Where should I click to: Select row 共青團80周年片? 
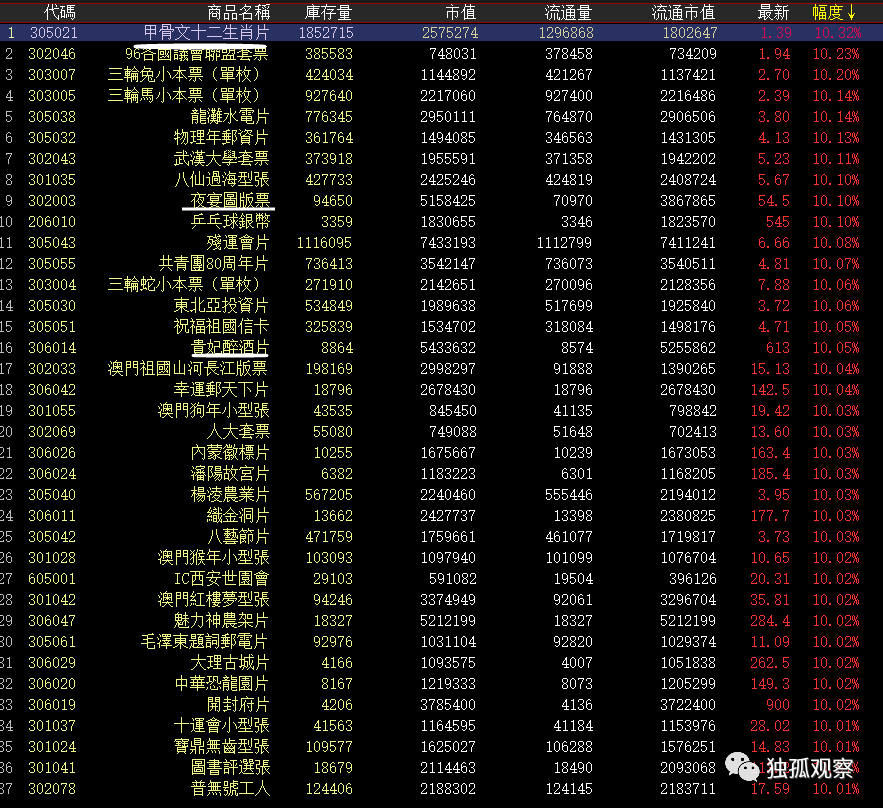[442, 264]
